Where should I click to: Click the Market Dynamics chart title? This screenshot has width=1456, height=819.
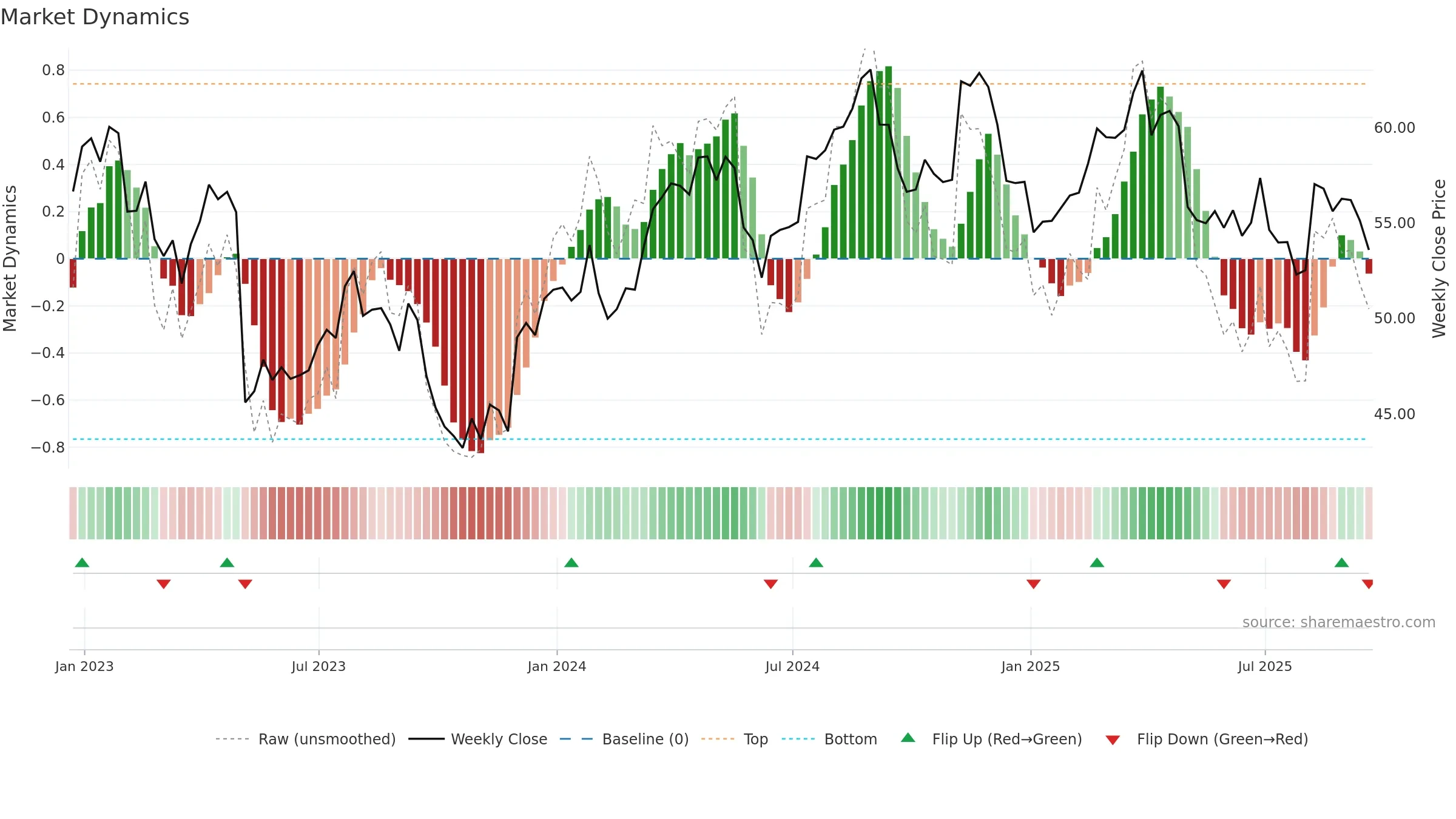[x=95, y=17]
